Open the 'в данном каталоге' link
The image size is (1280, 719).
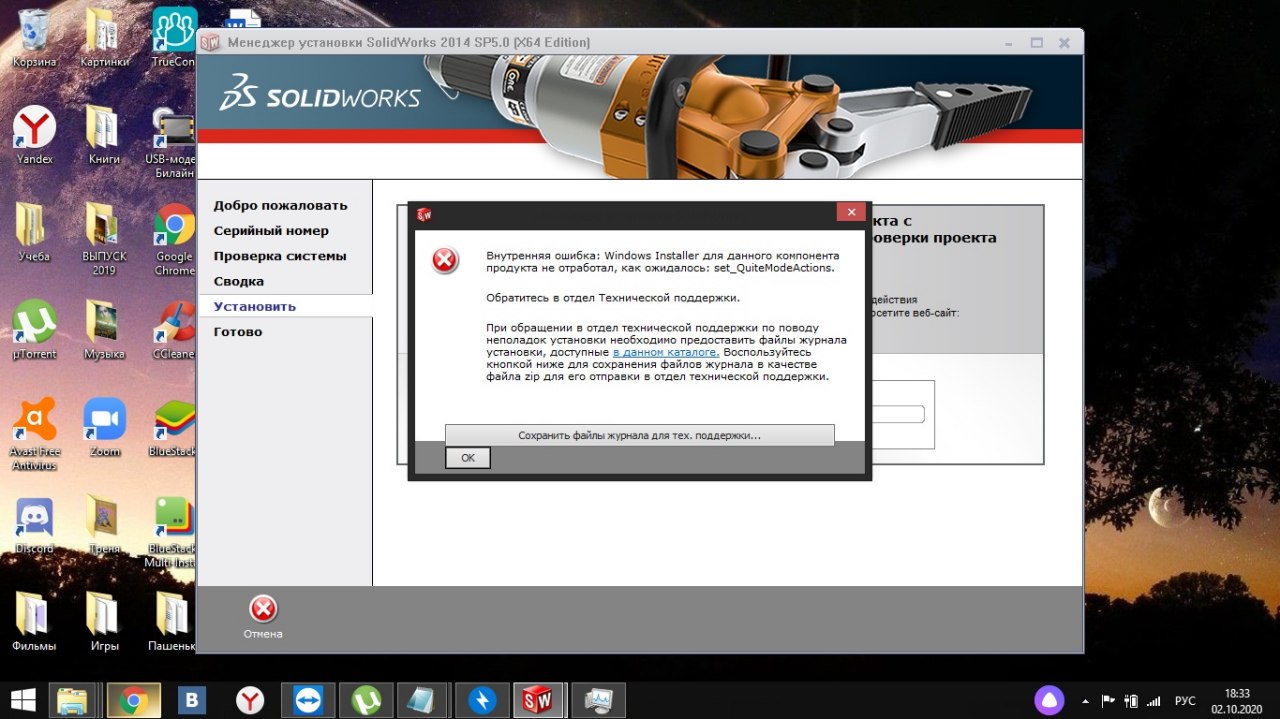[x=666, y=352]
